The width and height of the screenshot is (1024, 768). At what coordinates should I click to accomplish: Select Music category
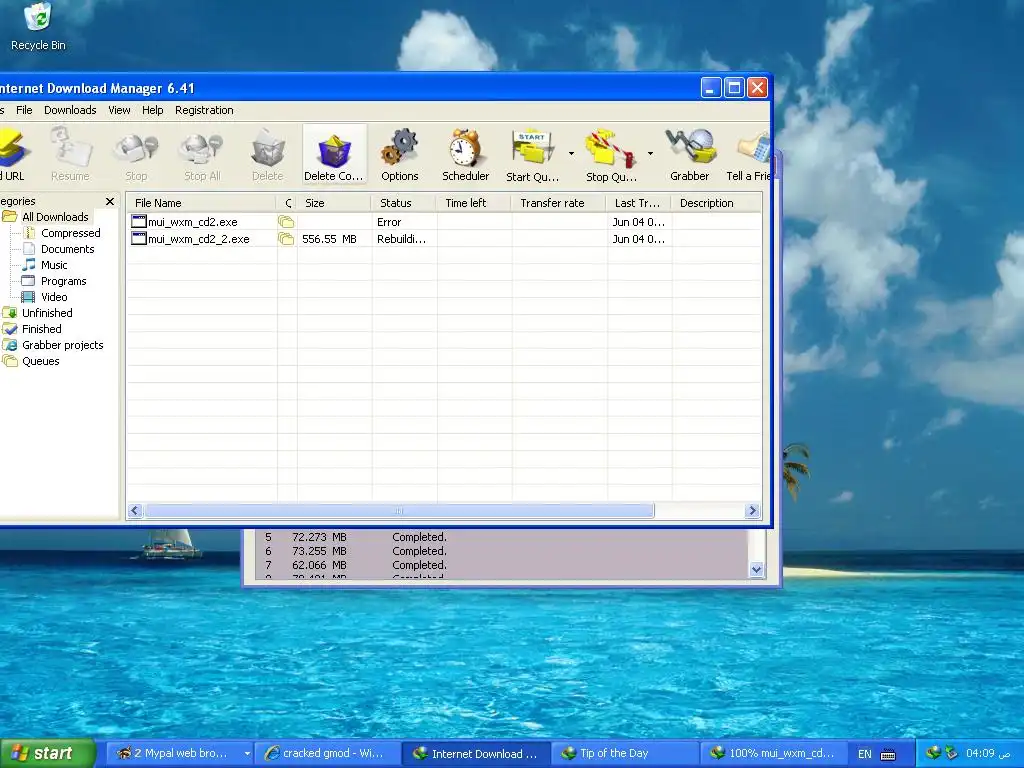[54, 265]
